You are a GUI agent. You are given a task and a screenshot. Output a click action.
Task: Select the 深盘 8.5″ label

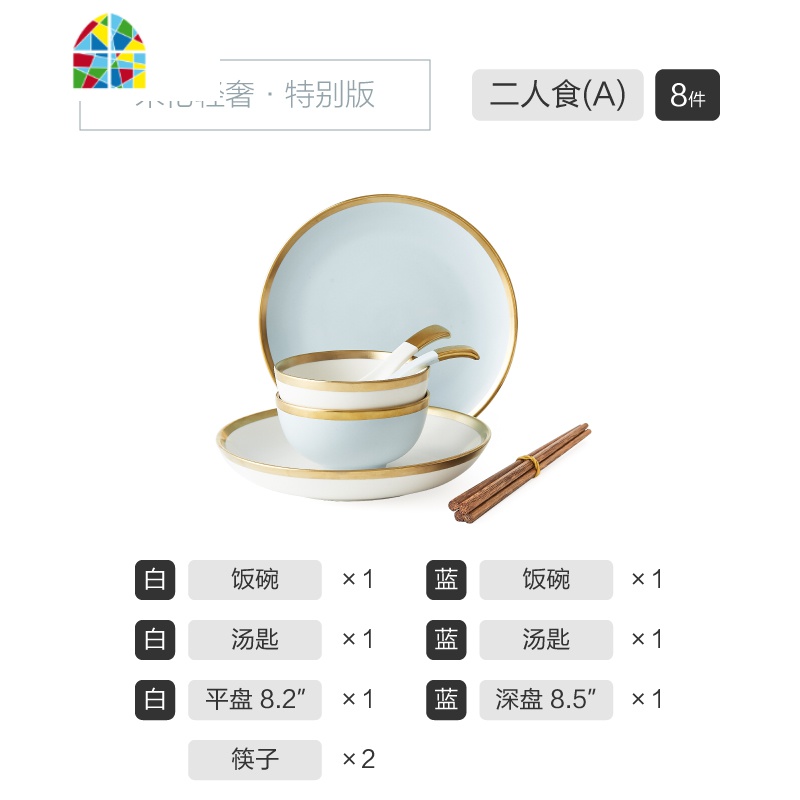(x=546, y=699)
